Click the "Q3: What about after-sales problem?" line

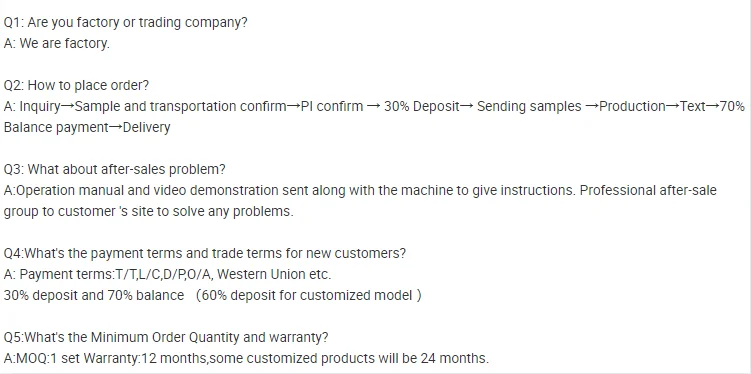pos(114,170)
